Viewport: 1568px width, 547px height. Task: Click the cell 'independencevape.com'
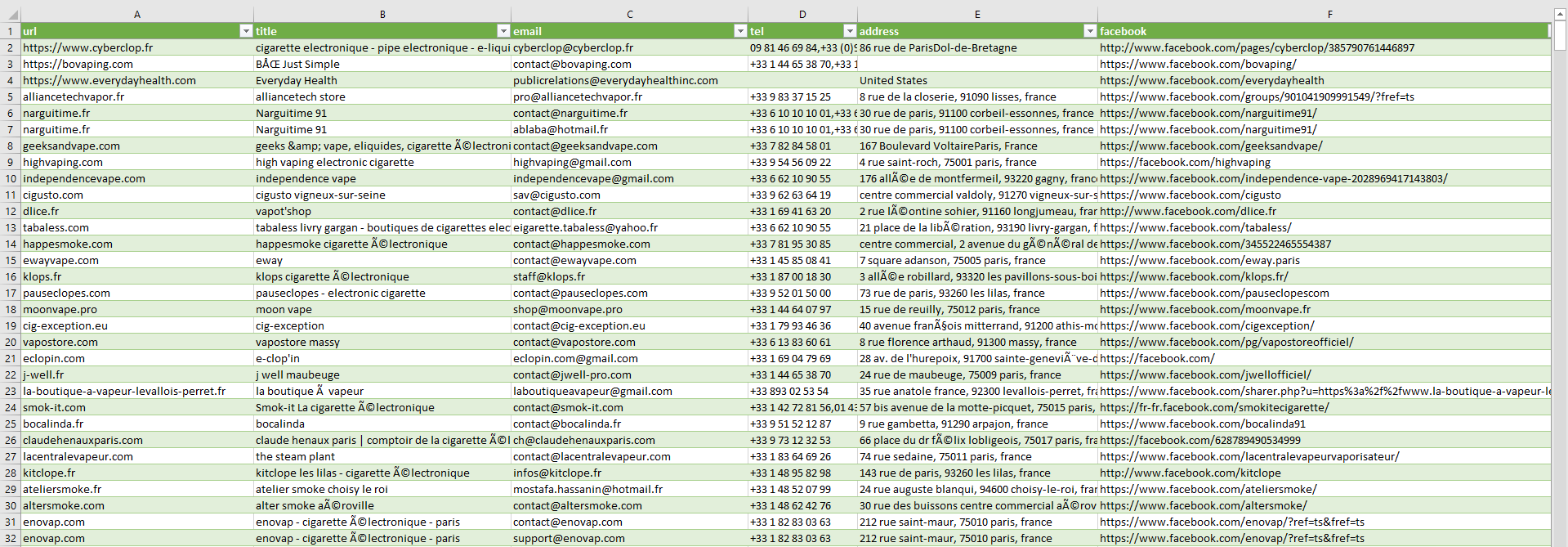click(137, 178)
